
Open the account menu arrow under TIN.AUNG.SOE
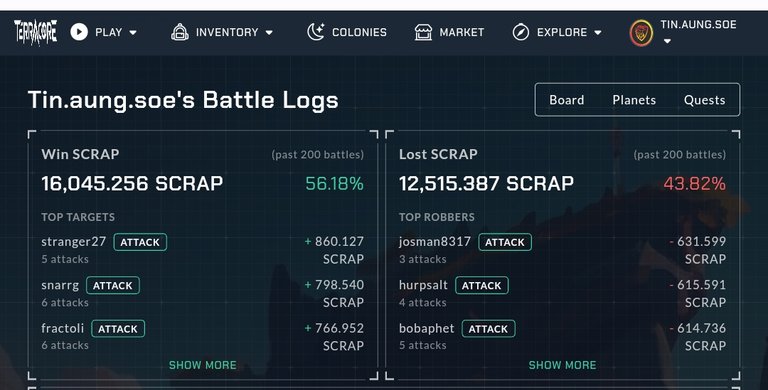(667, 42)
